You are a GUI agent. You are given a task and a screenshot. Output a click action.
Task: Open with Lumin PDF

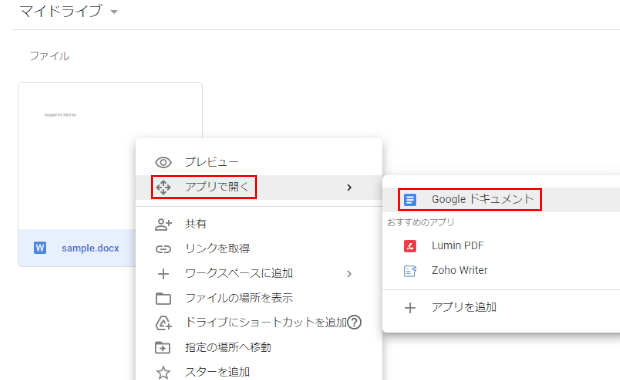(x=501, y=246)
